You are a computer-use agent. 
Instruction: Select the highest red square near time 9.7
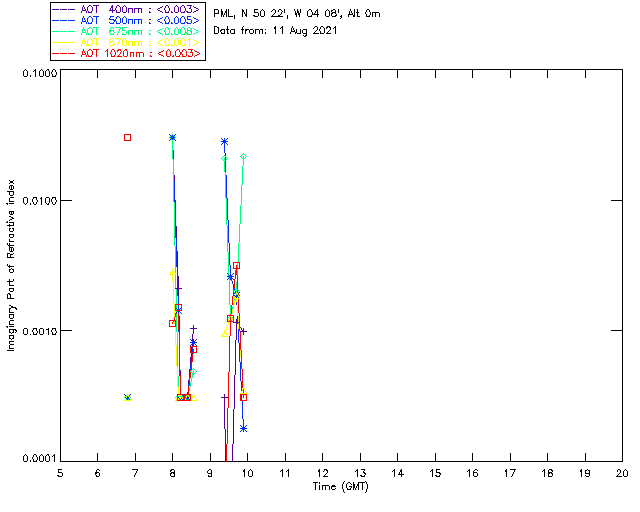pos(236,265)
